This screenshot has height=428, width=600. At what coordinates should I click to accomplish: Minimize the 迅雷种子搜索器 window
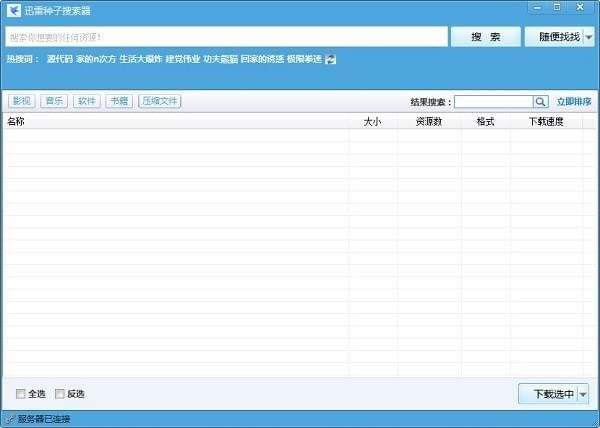pyautogui.click(x=538, y=7)
